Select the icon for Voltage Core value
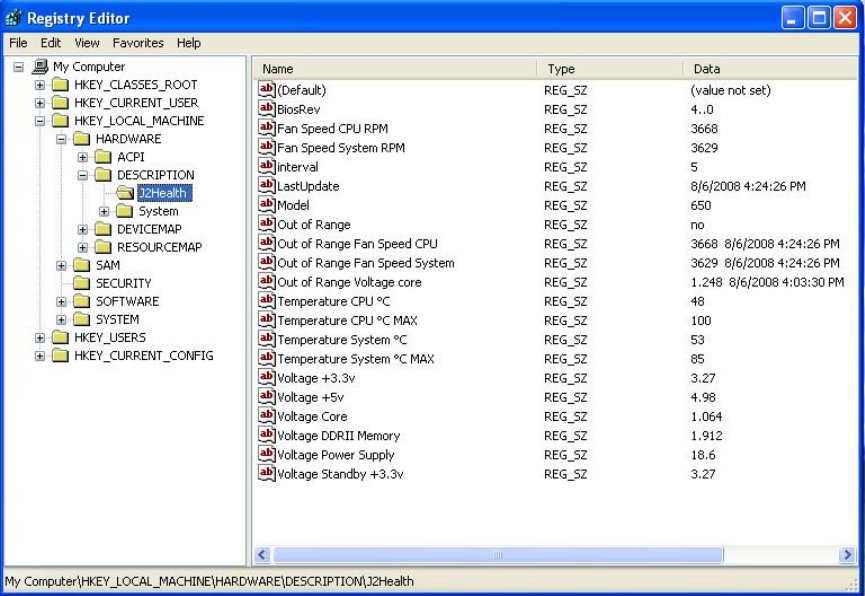865x596 pixels. [266, 416]
